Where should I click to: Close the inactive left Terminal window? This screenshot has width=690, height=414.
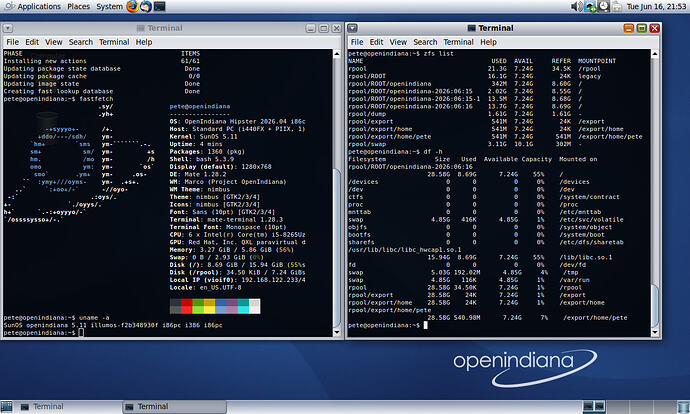pos(336,28)
